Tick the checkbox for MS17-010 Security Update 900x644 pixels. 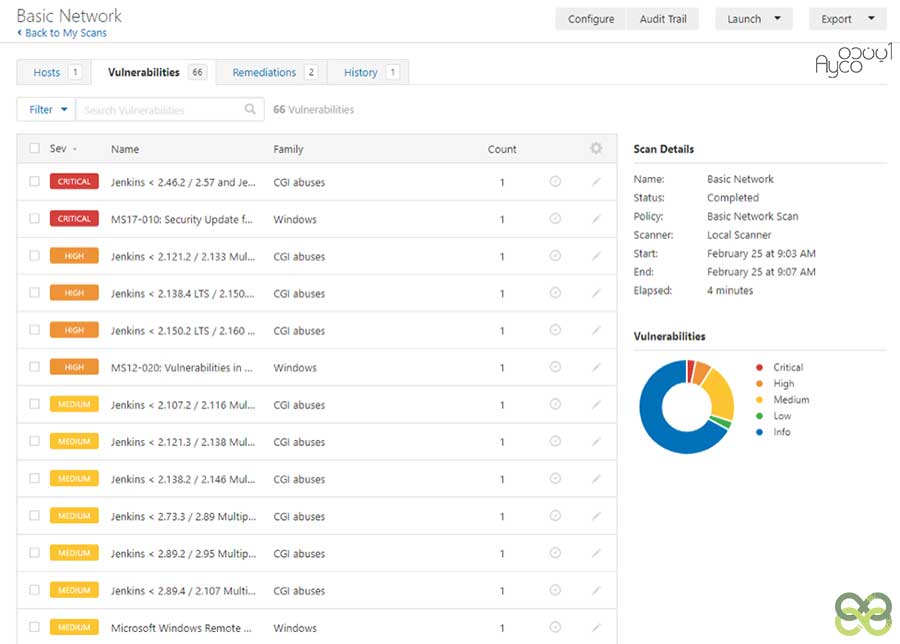pos(35,219)
